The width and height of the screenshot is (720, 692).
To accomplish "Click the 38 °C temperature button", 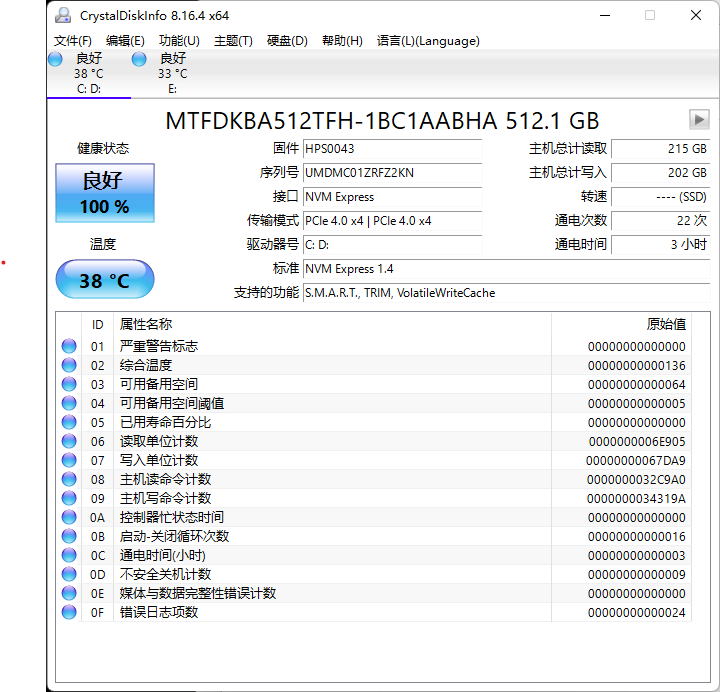I will coord(105,279).
